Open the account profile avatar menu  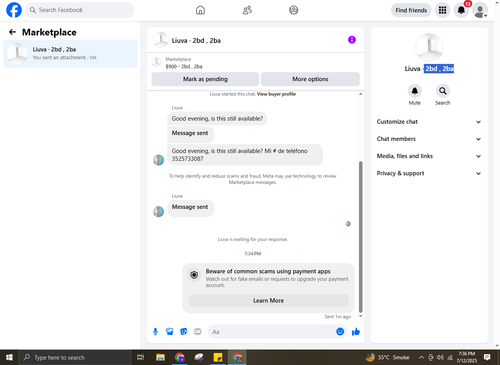tap(480, 11)
